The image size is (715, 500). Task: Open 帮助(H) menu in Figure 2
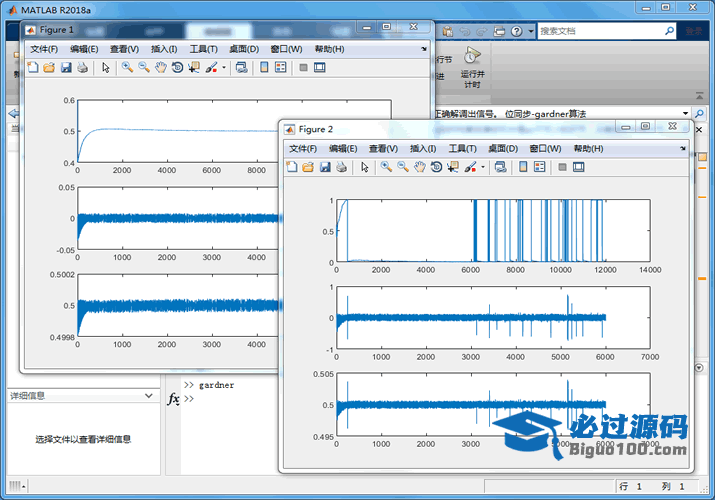point(588,149)
